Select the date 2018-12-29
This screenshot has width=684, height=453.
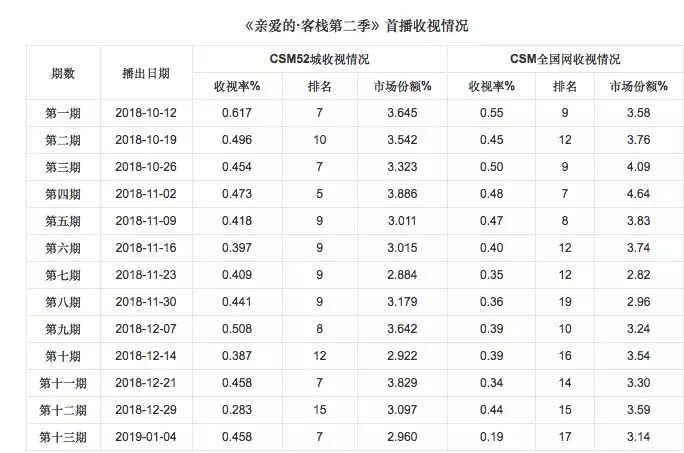[146, 410]
